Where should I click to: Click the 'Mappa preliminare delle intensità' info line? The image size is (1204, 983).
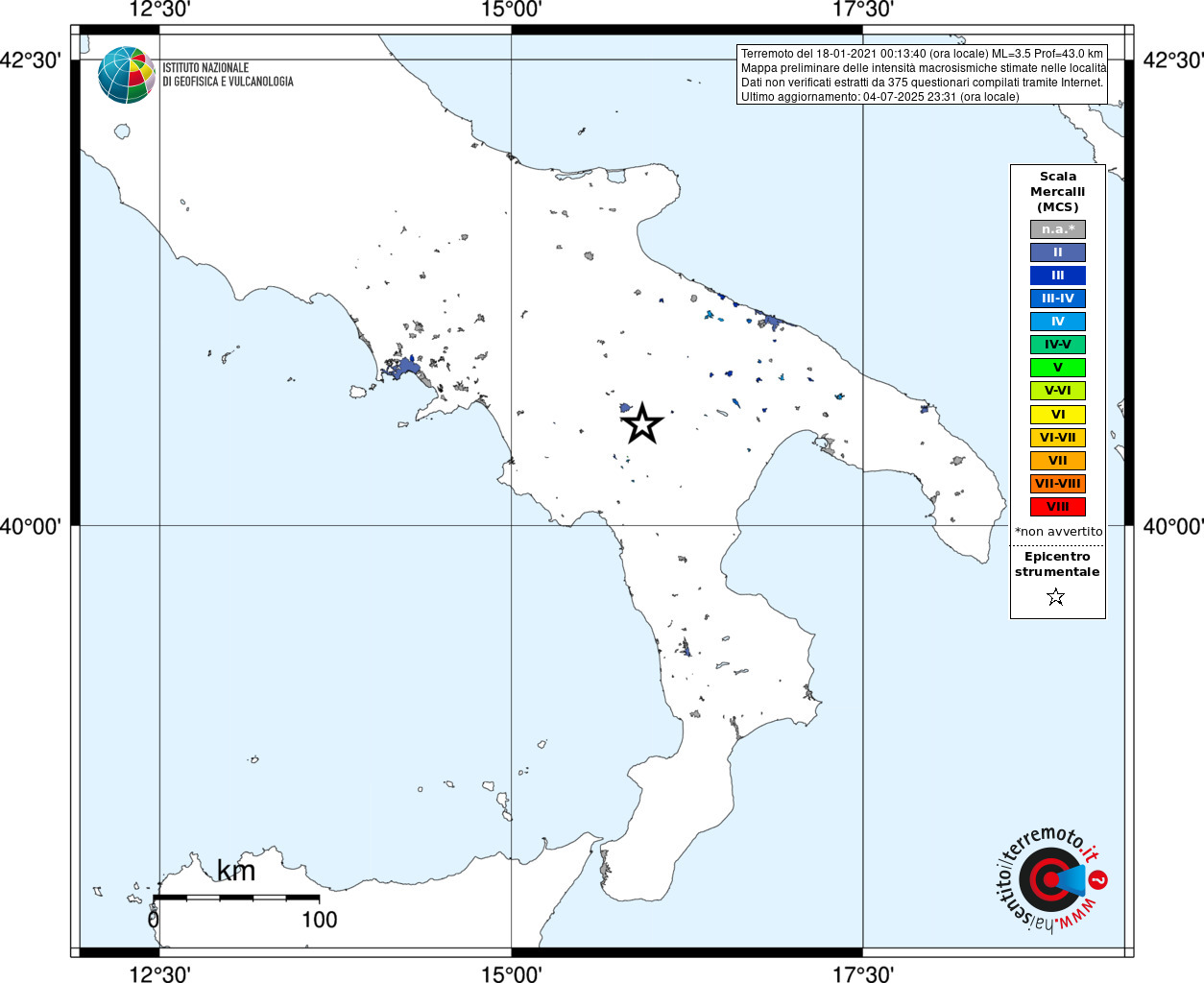click(x=923, y=68)
